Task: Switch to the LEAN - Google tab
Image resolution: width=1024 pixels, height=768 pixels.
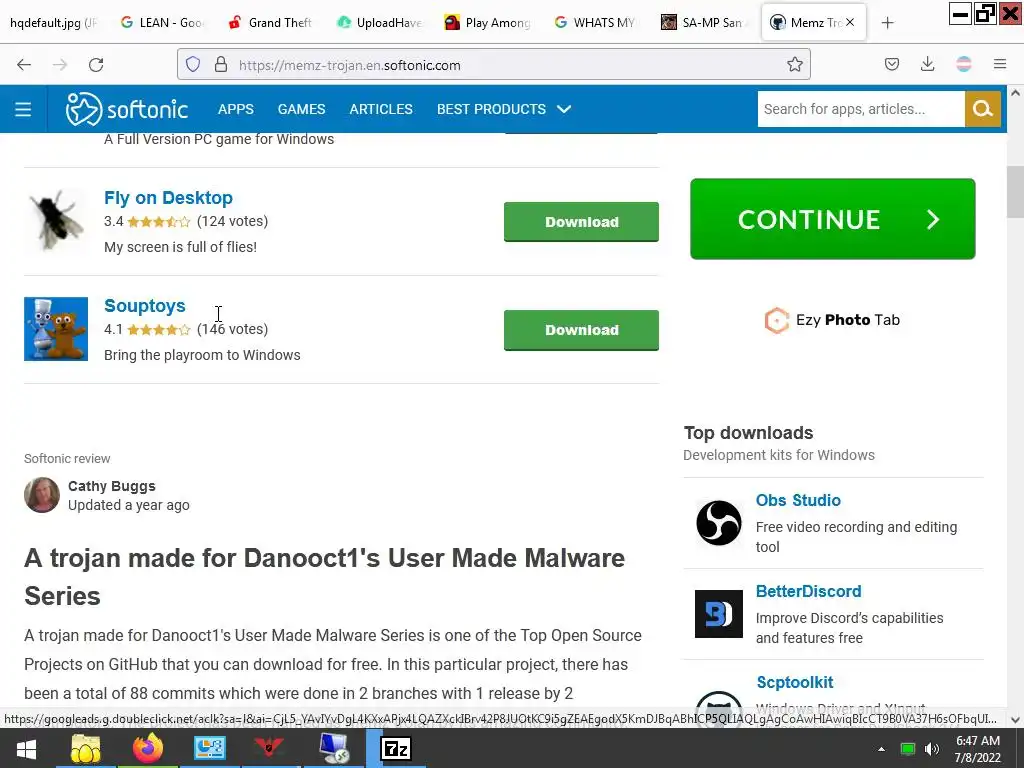Action: [163, 23]
